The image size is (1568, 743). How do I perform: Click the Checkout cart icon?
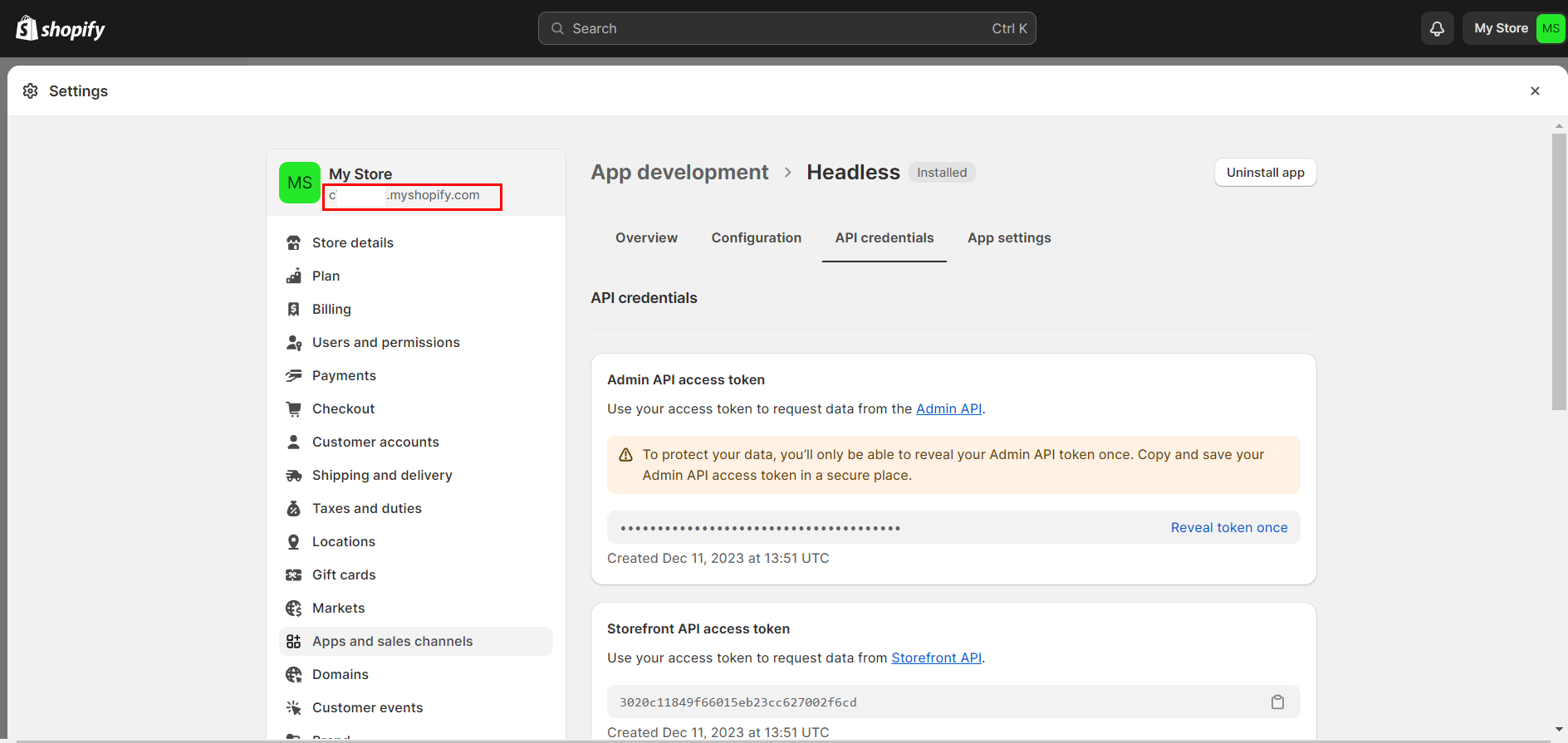[293, 409]
